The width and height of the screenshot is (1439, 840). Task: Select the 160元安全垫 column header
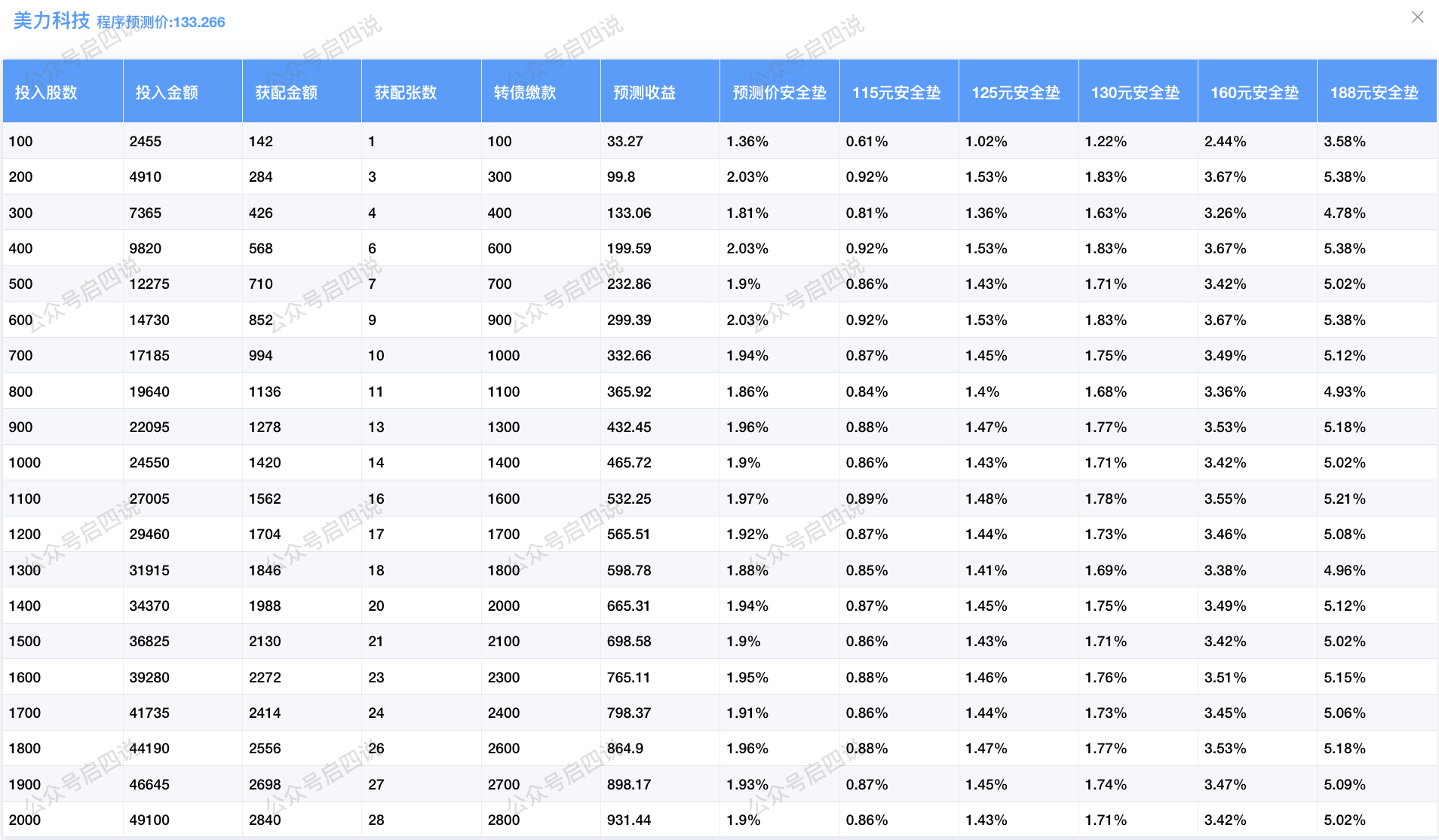(1254, 93)
